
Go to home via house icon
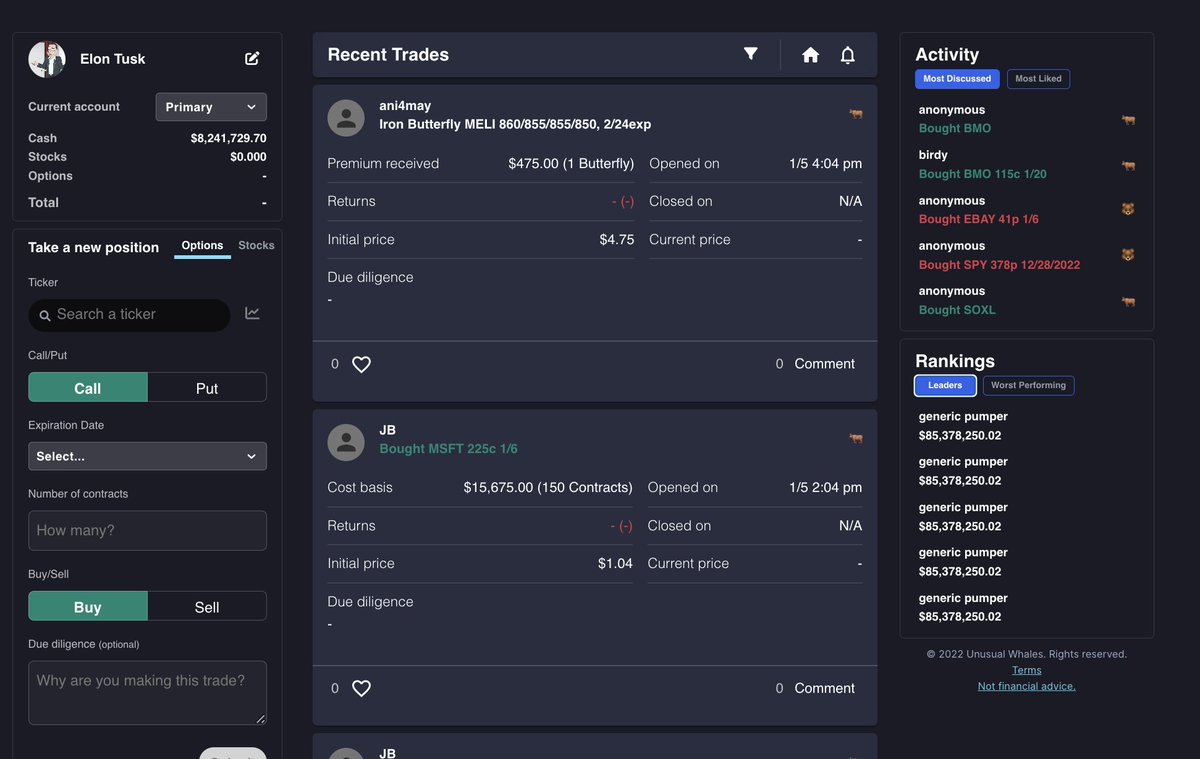[811, 55]
